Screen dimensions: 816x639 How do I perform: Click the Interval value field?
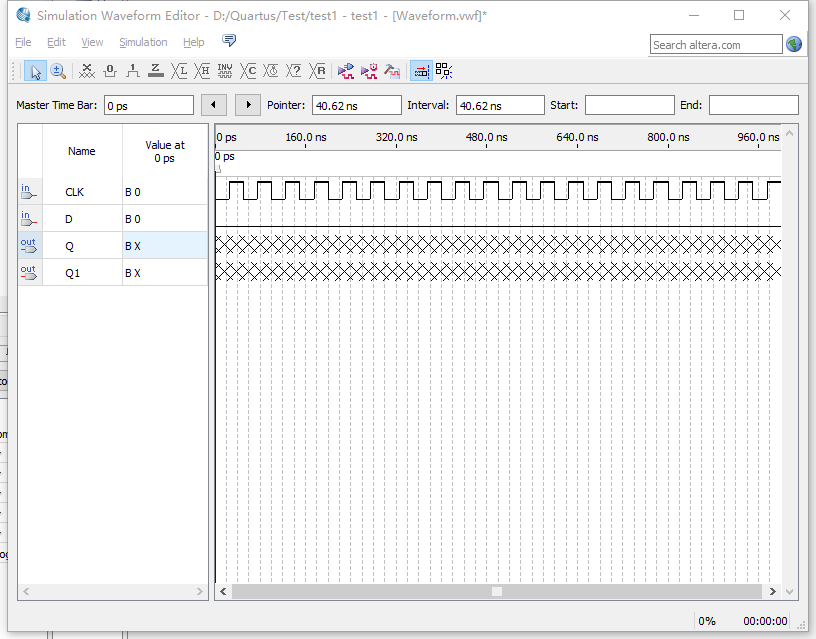click(500, 105)
